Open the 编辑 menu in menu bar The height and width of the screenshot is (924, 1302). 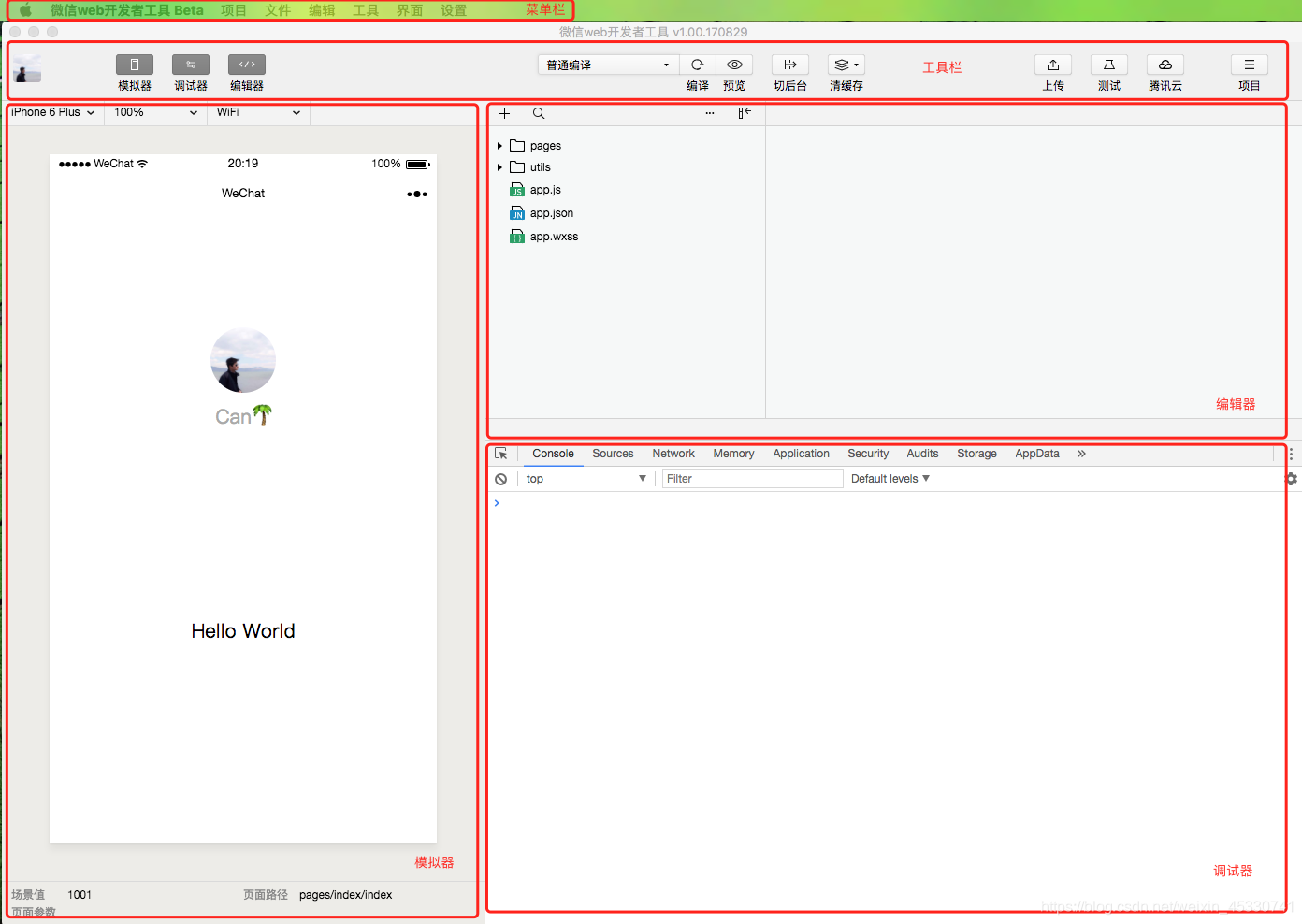click(x=322, y=10)
